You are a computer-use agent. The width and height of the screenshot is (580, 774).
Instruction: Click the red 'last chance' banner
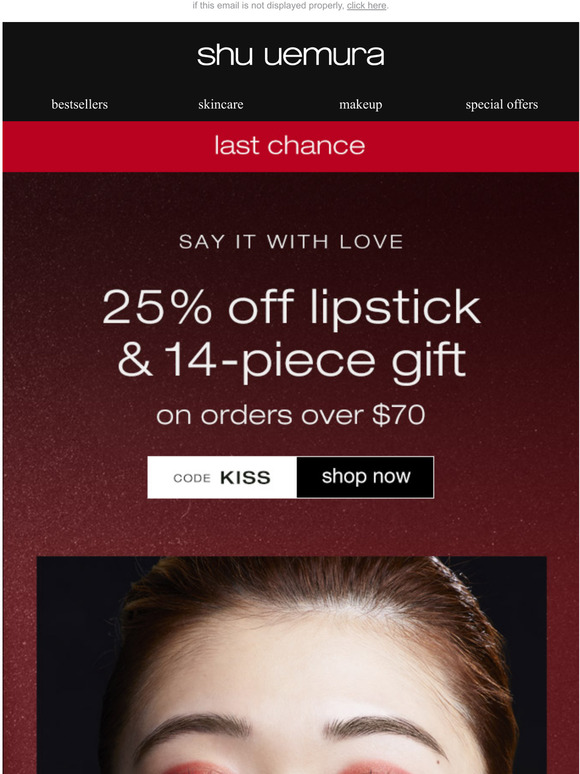pyautogui.click(x=290, y=147)
